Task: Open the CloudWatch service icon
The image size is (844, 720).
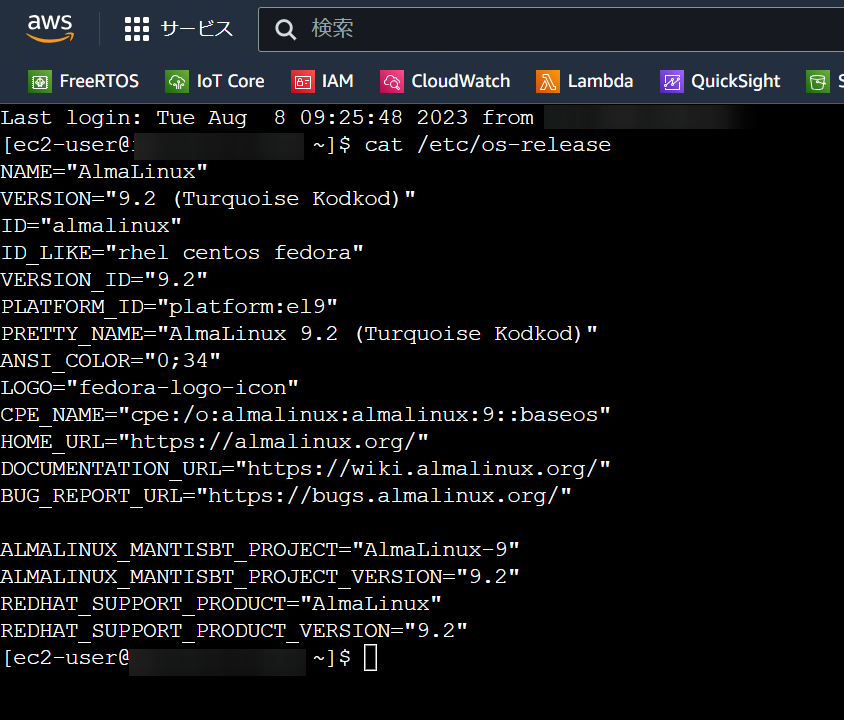Action: coord(390,81)
